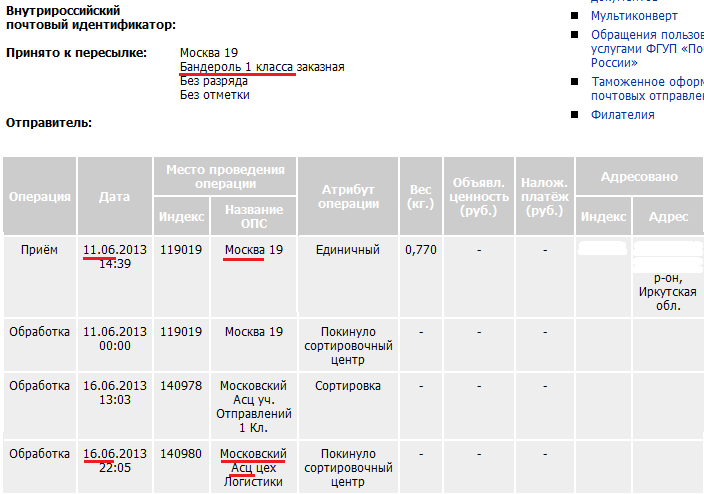Select the index 140980 cell
This screenshot has height=494, width=704.
181,454
